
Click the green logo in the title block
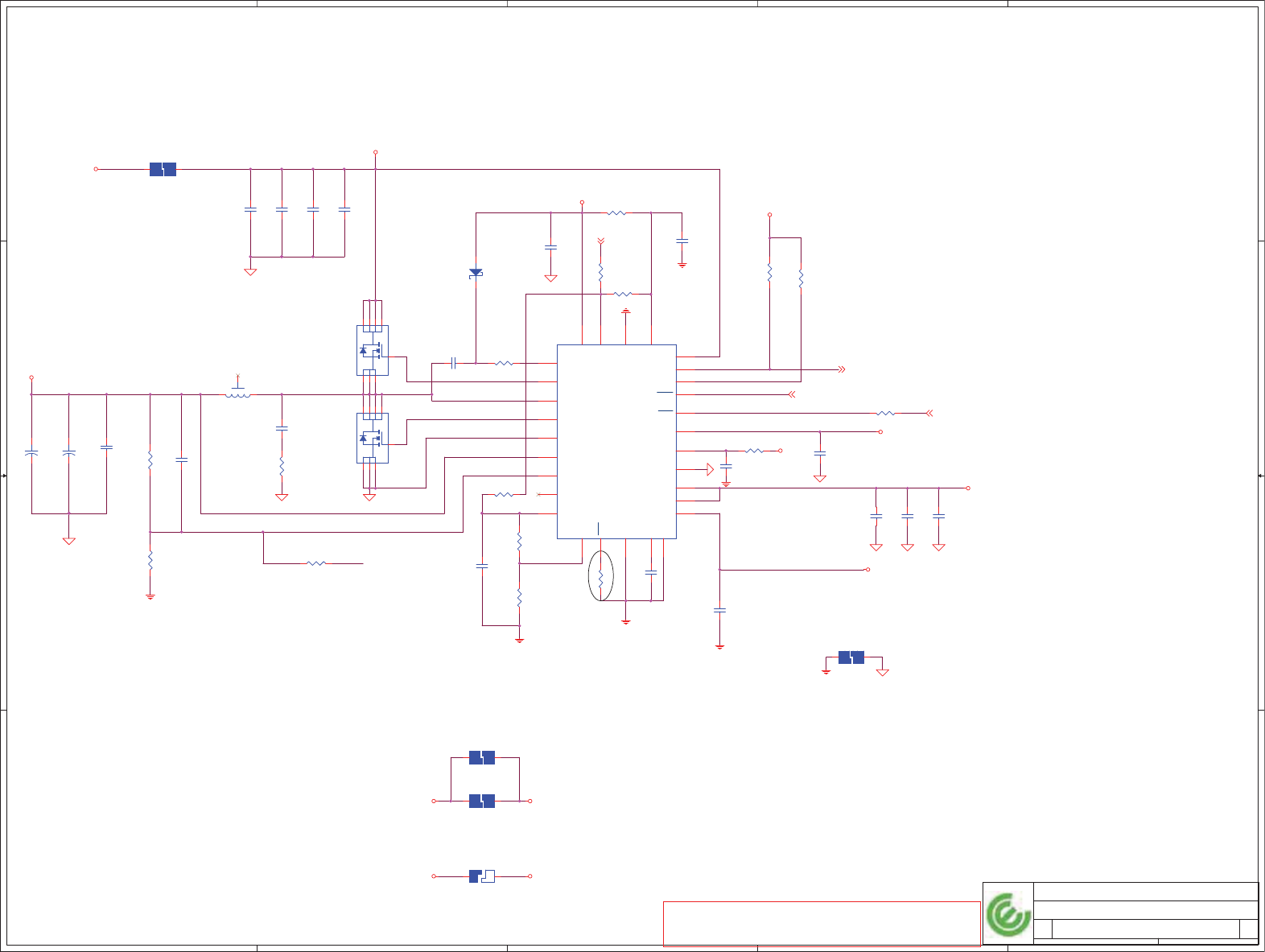pyautogui.click(x=1008, y=914)
